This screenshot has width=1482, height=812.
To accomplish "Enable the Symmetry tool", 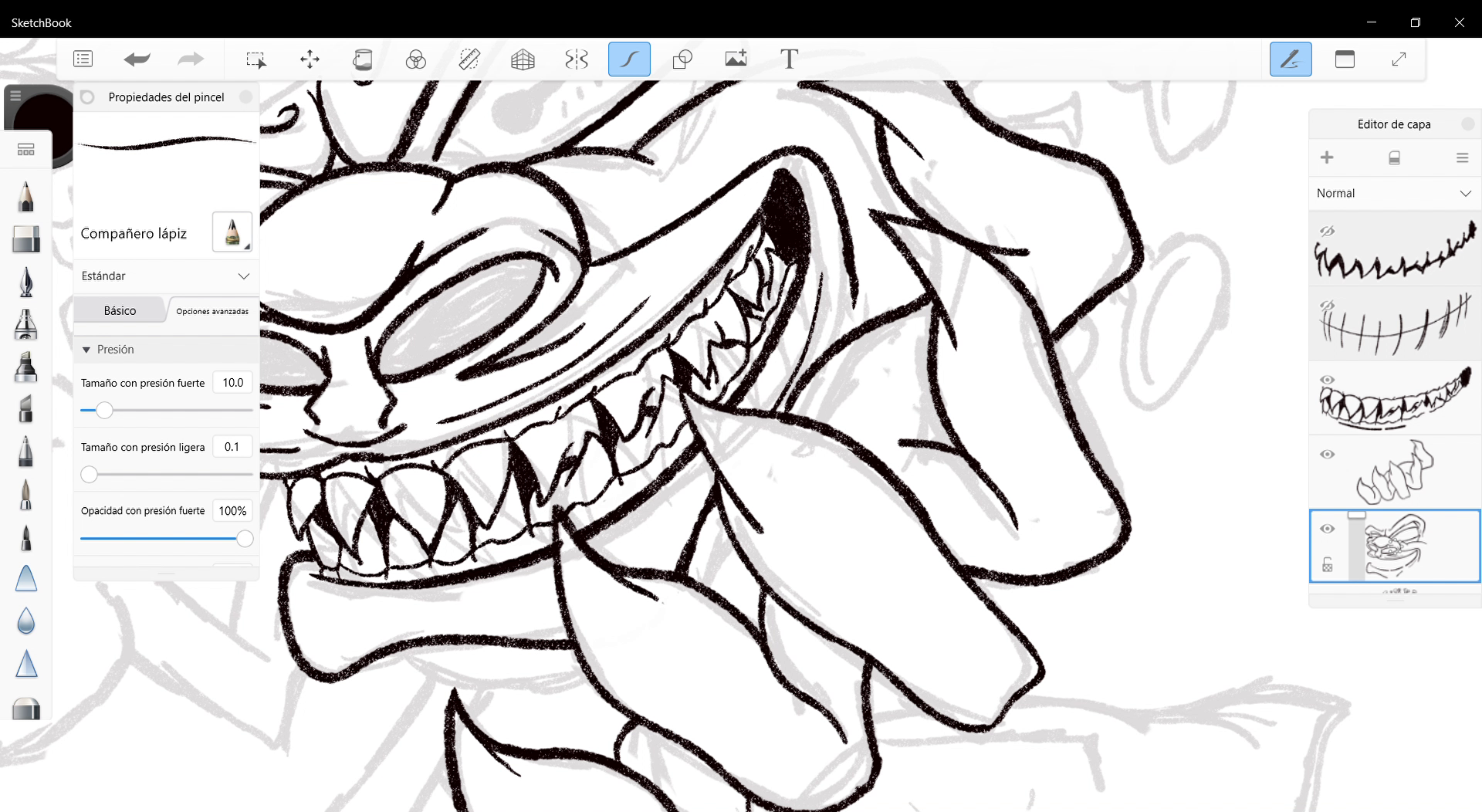I will [576, 59].
